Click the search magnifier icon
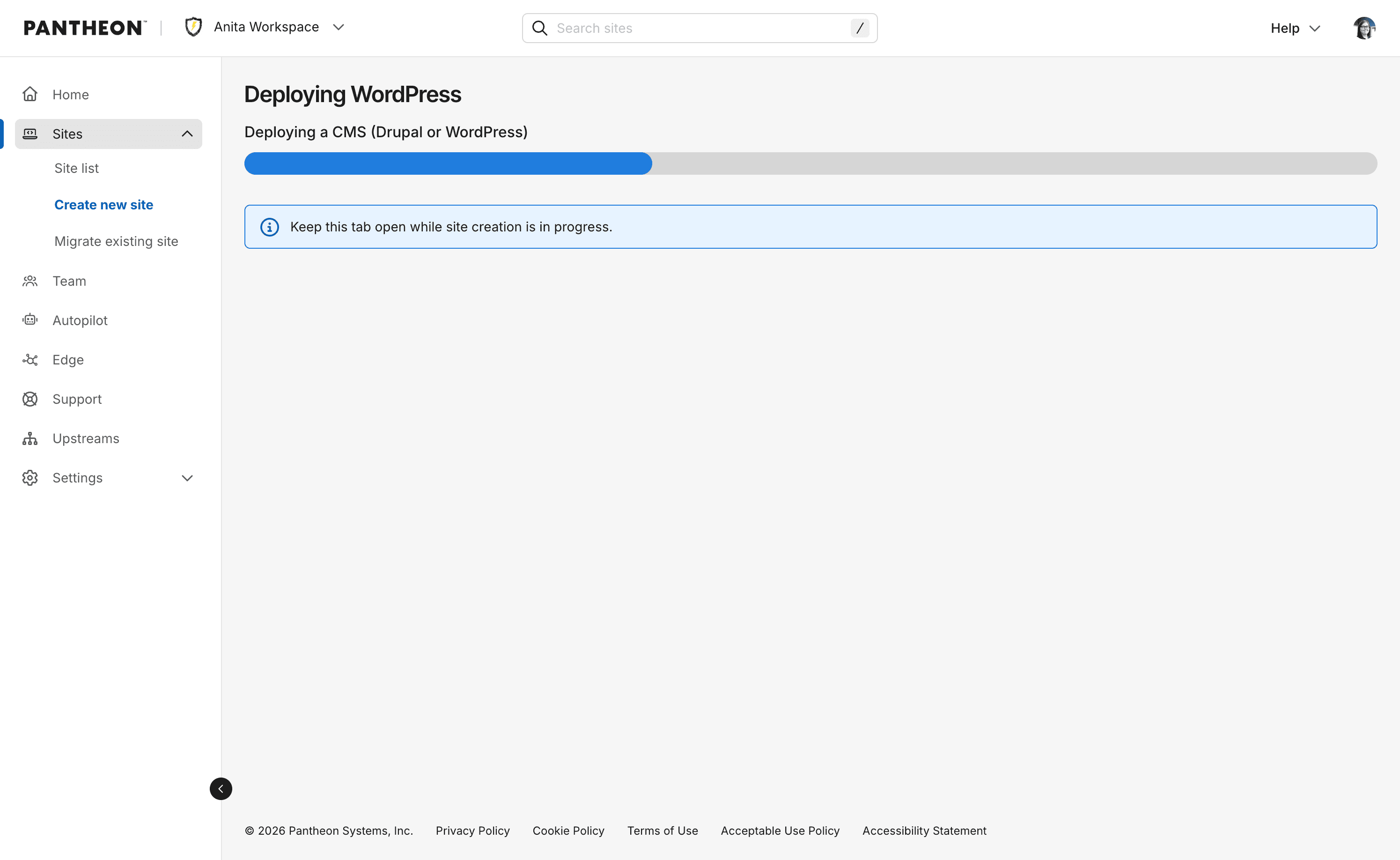 click(x=539, y=29)
